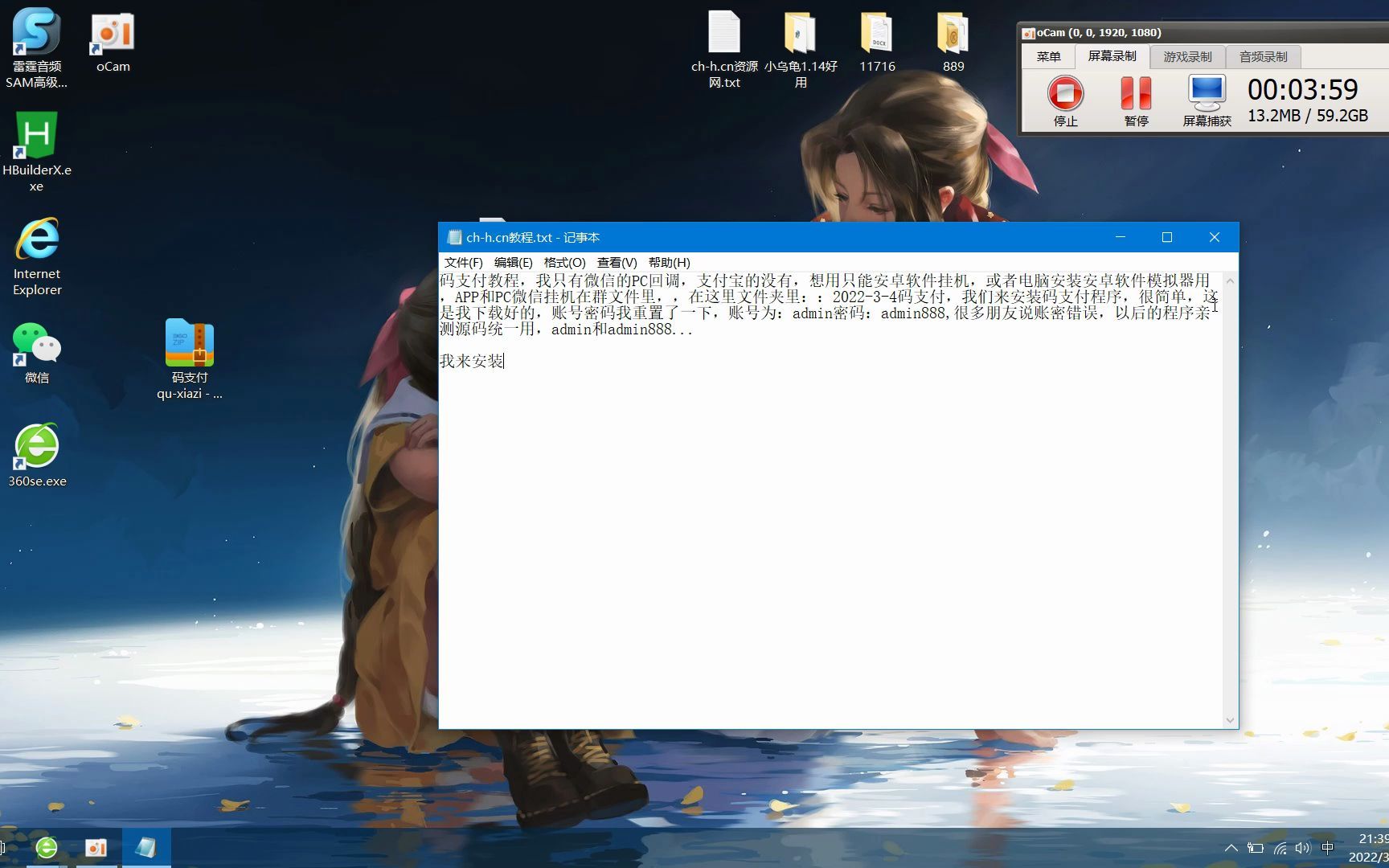Click the battery tray icon
This screenshot has height=868, width=1389.
coord(1255,848)
